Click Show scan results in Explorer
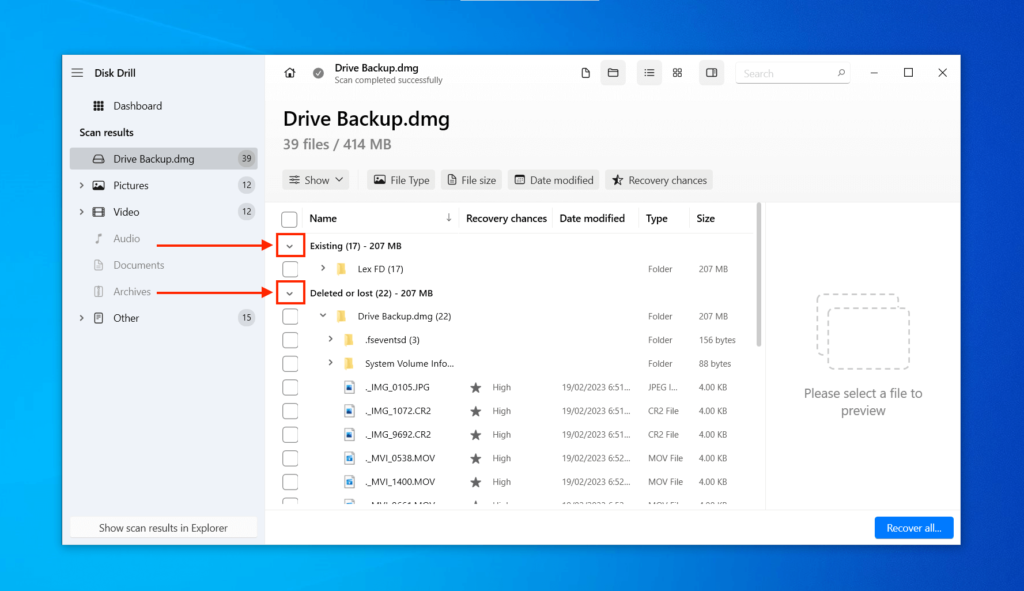 (x=162, y=527)
